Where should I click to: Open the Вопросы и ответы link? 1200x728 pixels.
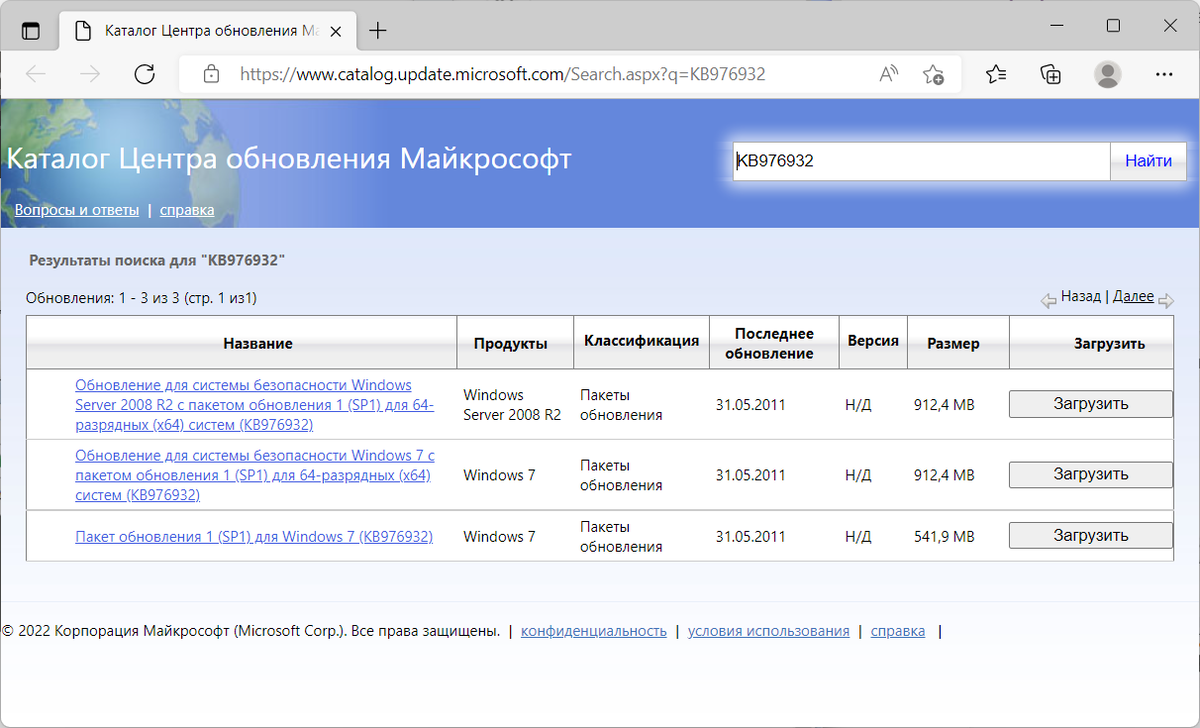pos(77,210)
